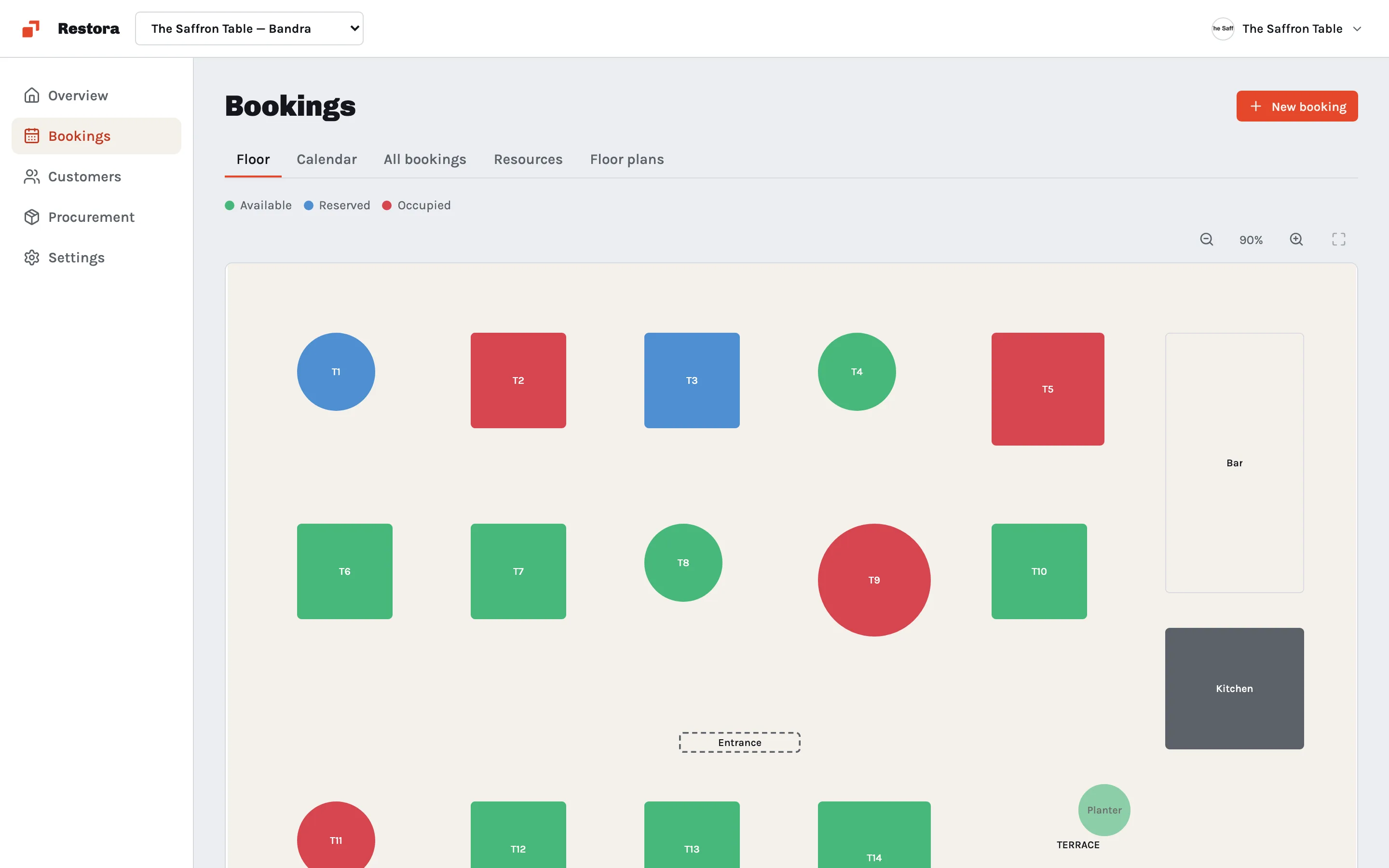The image size is (1389, 868).
Task: Toggle fullscreen floor view
Action: [x=1338, y=239]
